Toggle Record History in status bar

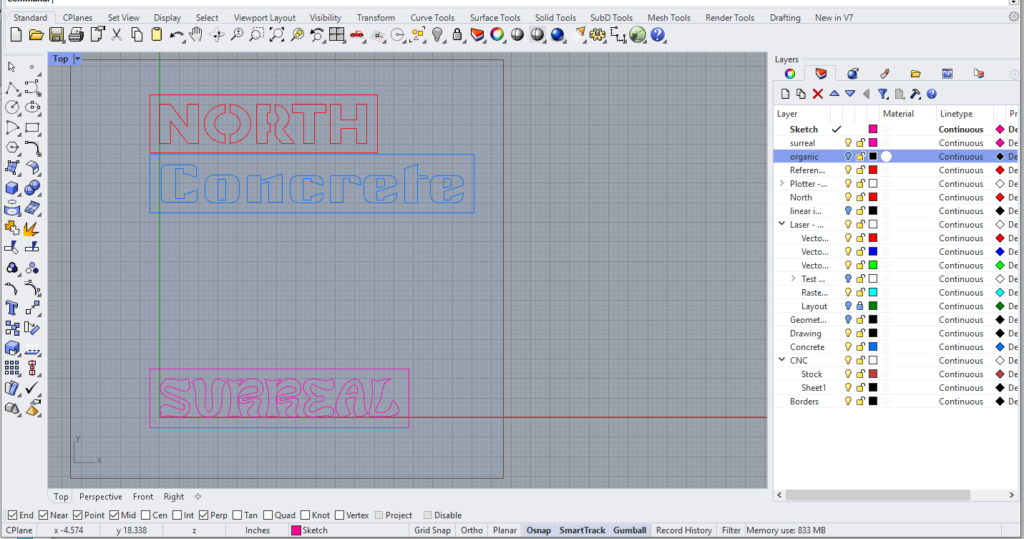[684, 530]
